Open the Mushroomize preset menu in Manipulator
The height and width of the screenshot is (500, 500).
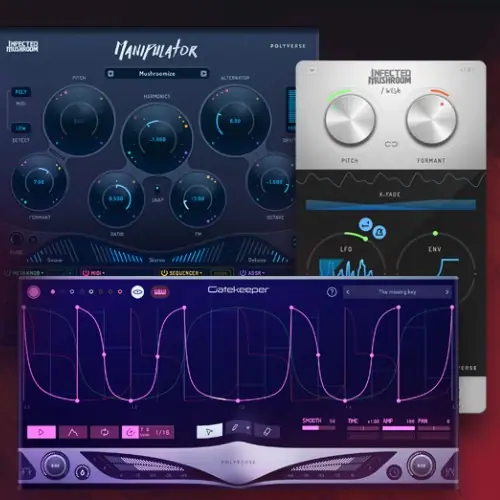[157, 74]
